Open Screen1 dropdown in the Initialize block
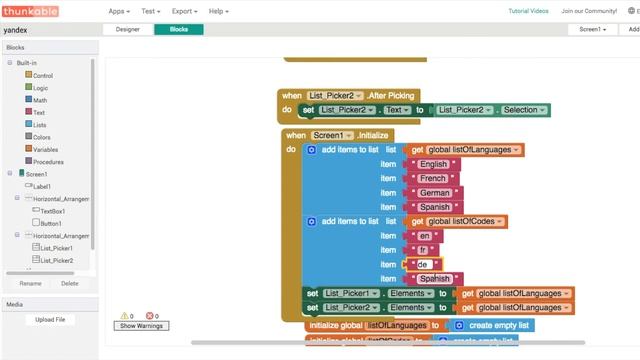 (332, 135)
